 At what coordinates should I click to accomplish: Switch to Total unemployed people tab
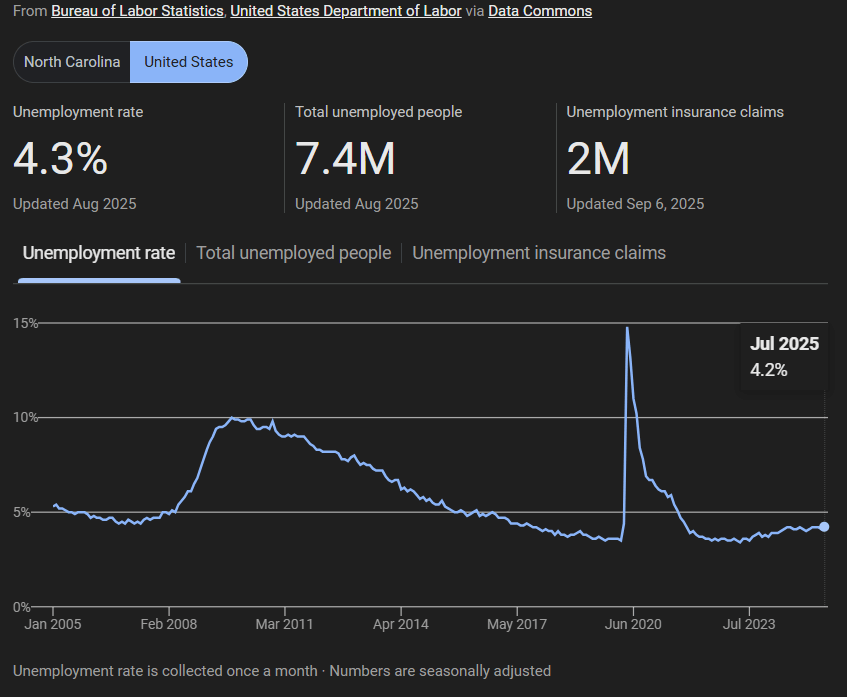pos(293,253)
